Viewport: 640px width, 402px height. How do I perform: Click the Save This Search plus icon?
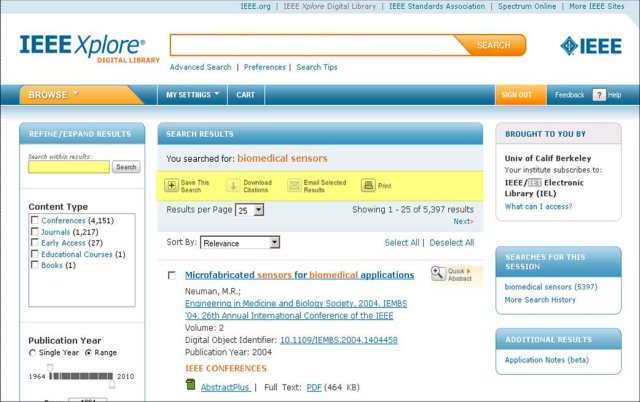171,186
